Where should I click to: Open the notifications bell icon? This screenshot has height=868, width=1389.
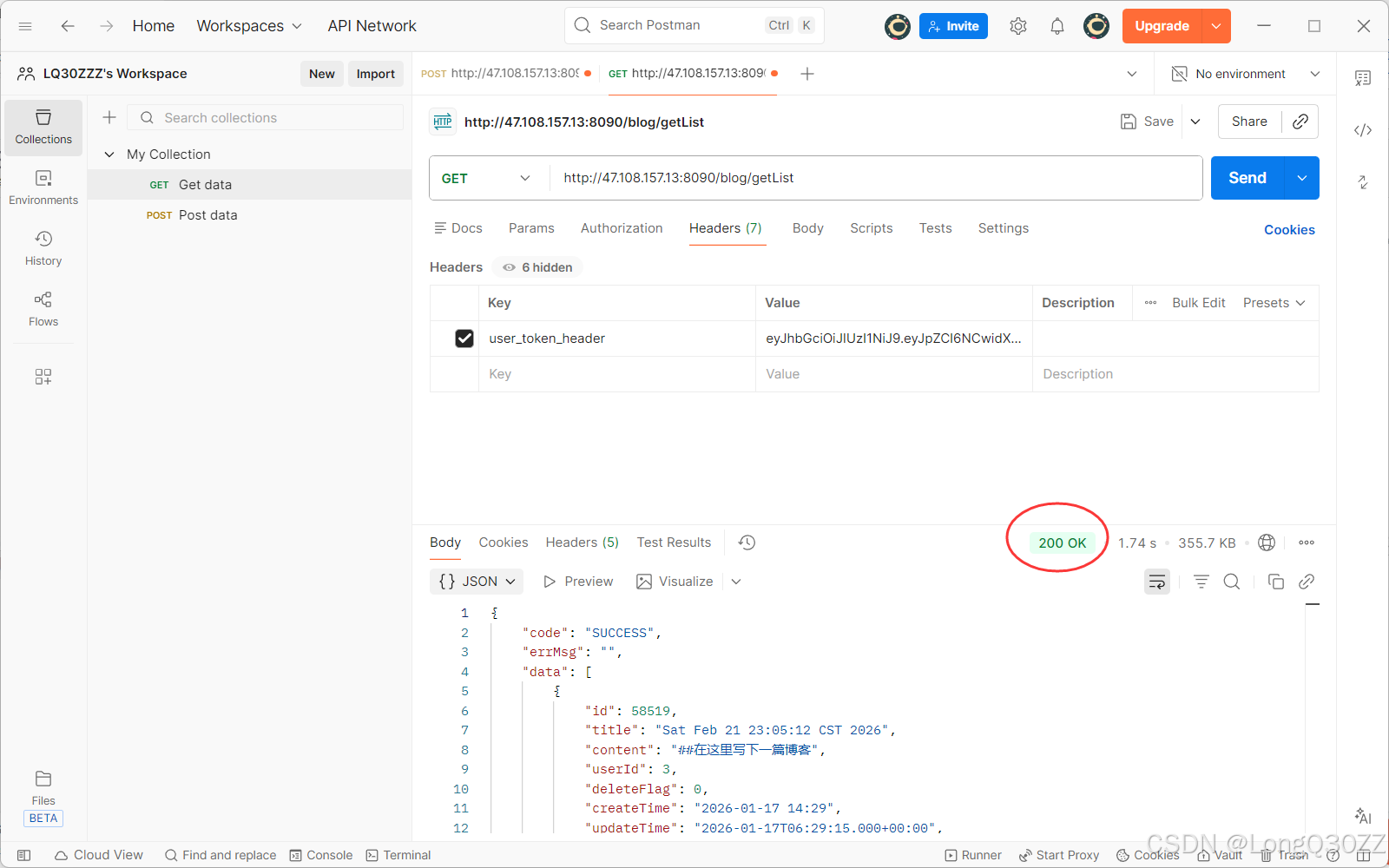[x=1057, y=26]
